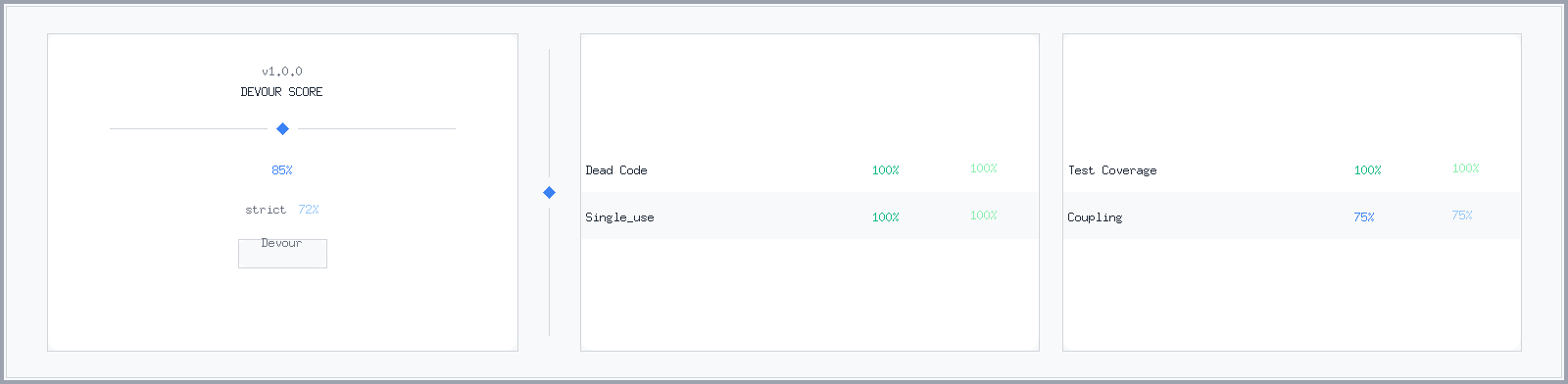1568x384 pixels.
Task: Click Coupling's blue 75% score
Action: tap(1364, 217)
